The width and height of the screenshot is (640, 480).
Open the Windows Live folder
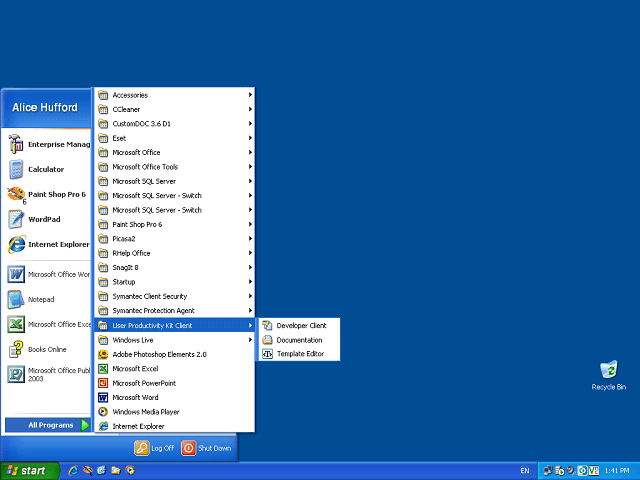pos(174,340)
